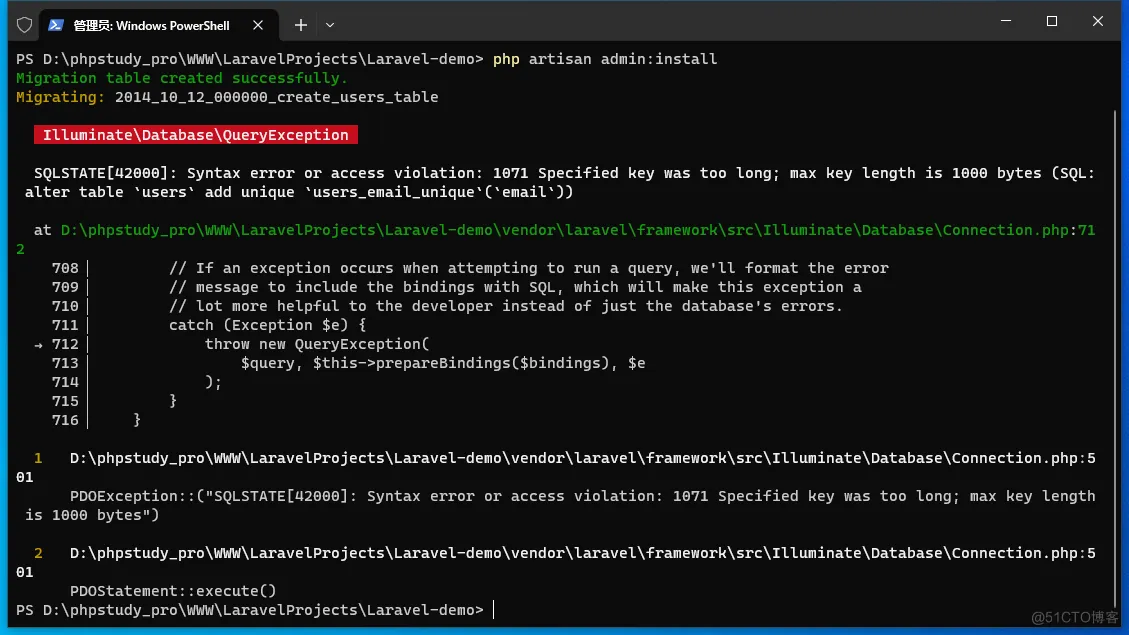The height and width of the screenshot is (635, 1129).
Task: Click the 'php artisan admin:install' command text
Action: 605,59
